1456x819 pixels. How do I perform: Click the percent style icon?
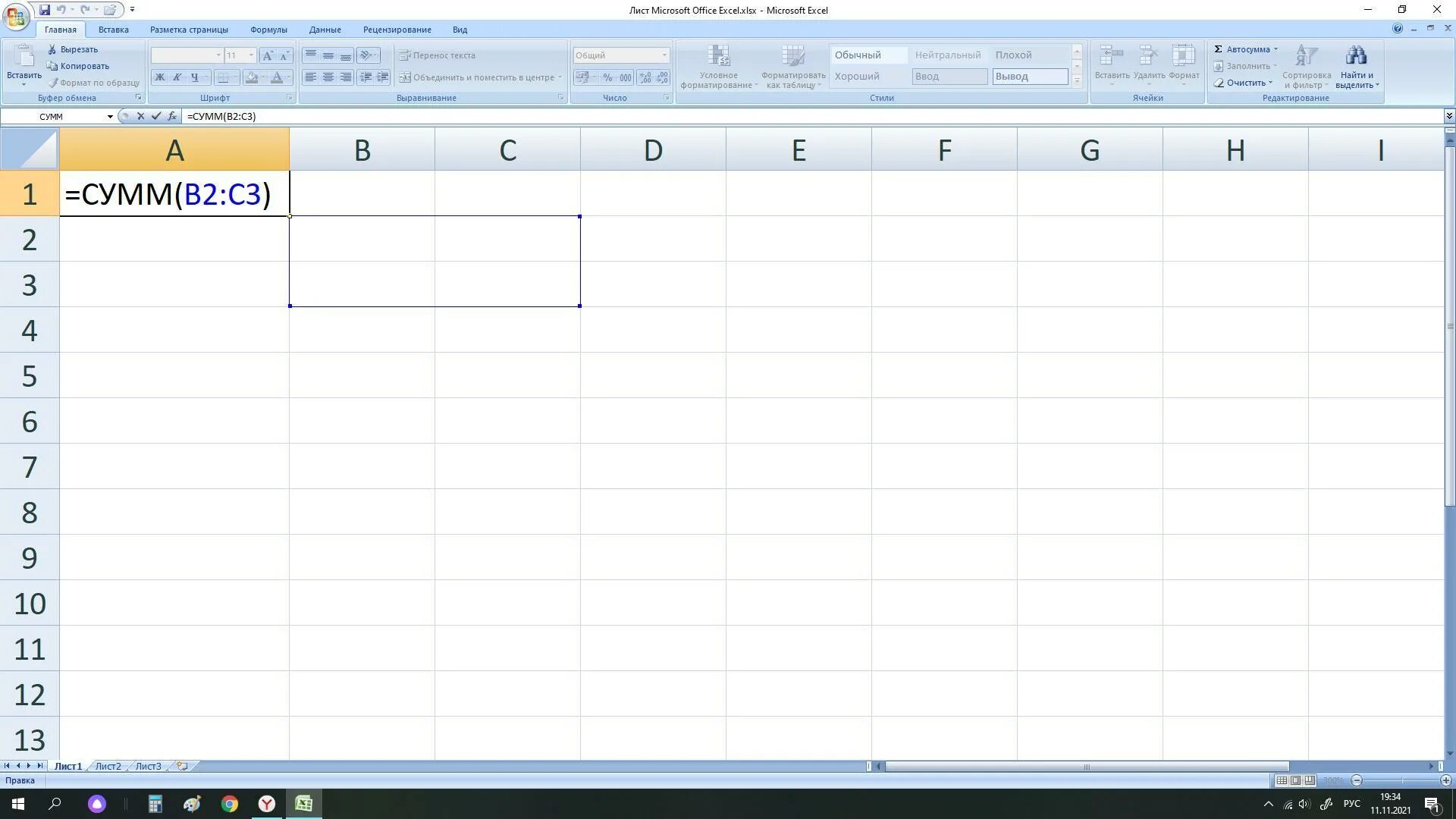tap(607, 77)
